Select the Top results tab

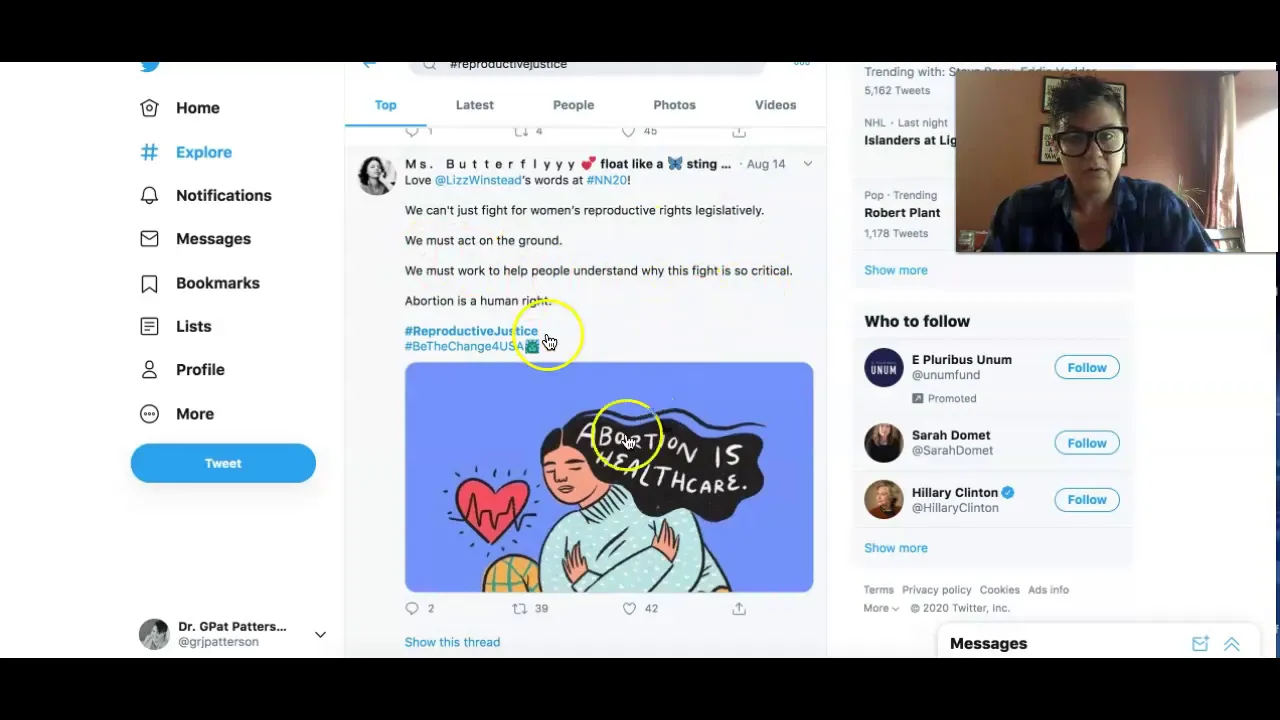[x=385, y=105]
